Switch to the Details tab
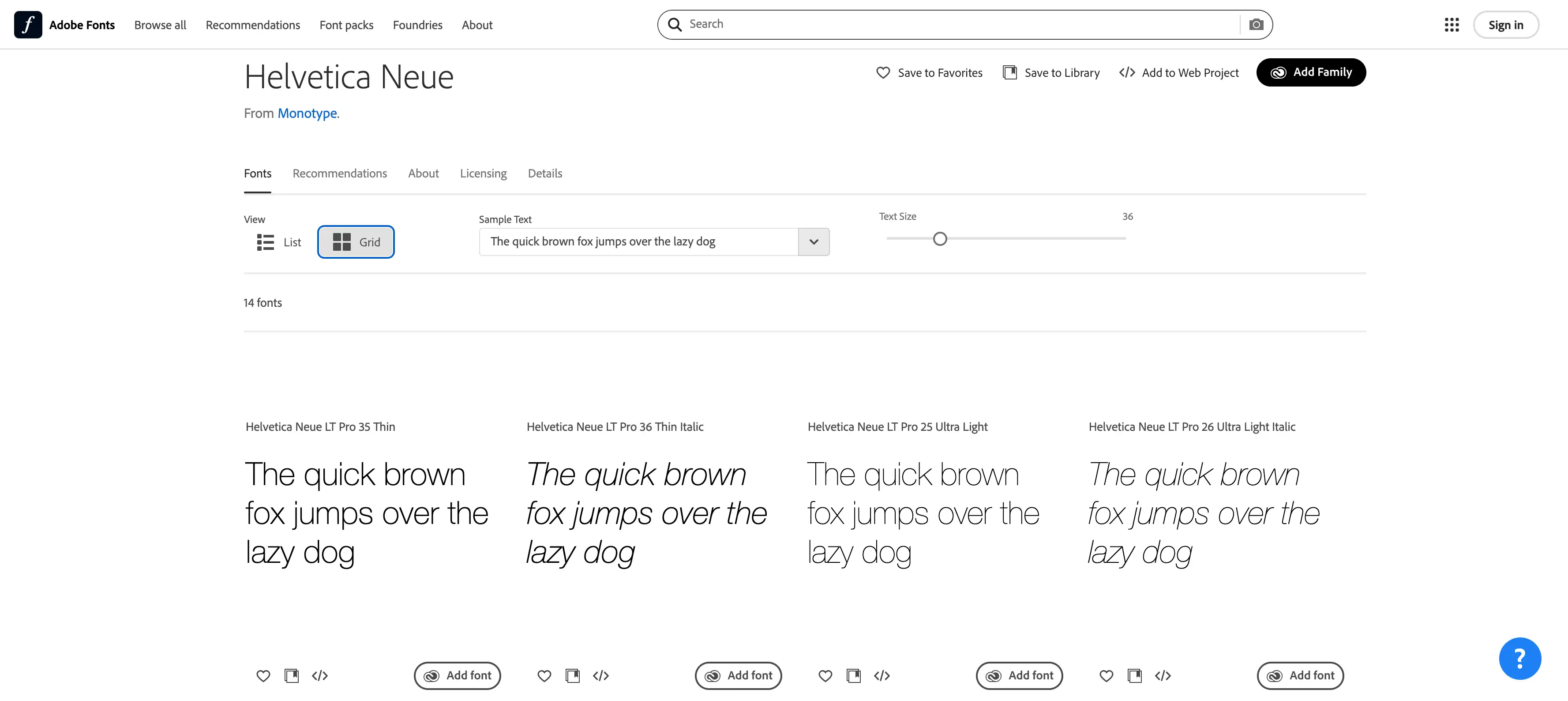1568x701 pixels. click(545, 173)
